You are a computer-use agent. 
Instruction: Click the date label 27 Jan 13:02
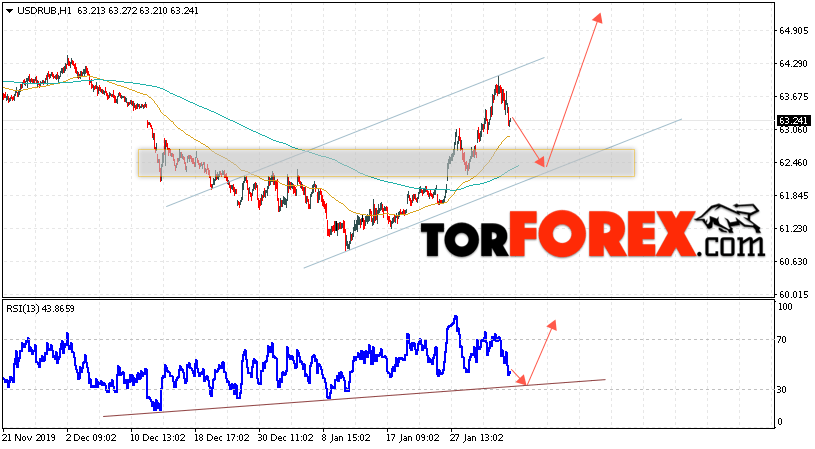477,438
